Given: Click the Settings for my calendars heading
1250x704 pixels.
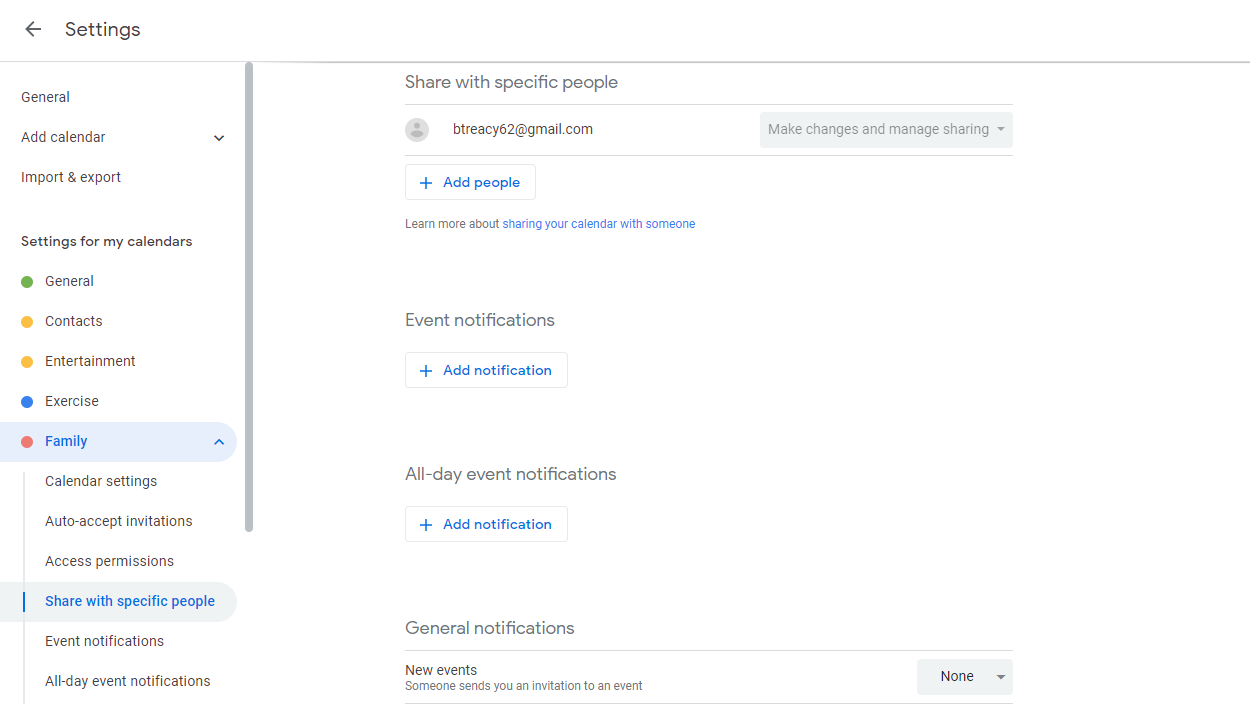Looking at the screenshot, I should tap(107, 241).
